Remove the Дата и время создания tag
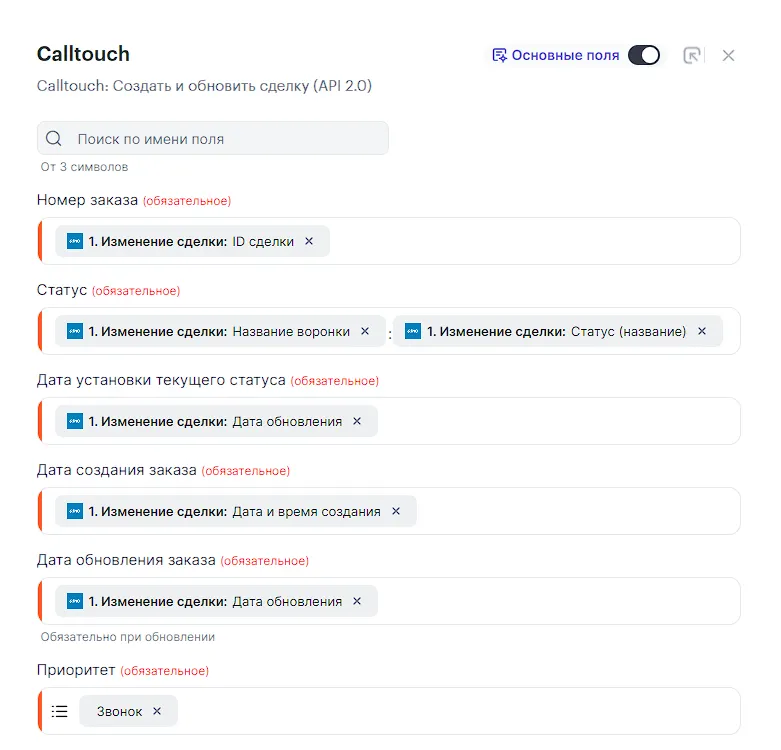Image resolution: width=781 pixels, height=750 pixels. pyautogui.click(x=396, y=512)
